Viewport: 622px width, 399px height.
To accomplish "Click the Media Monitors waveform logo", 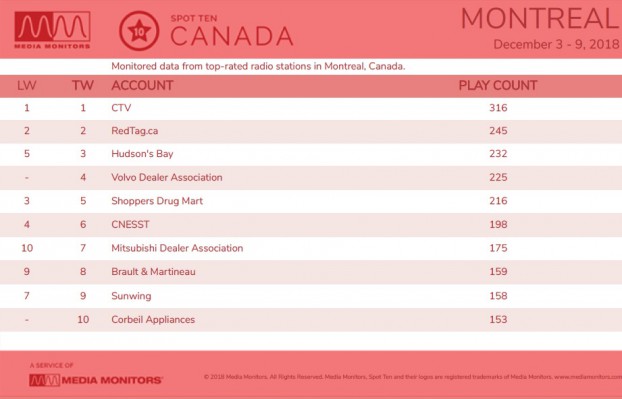I will coord(52,30).
